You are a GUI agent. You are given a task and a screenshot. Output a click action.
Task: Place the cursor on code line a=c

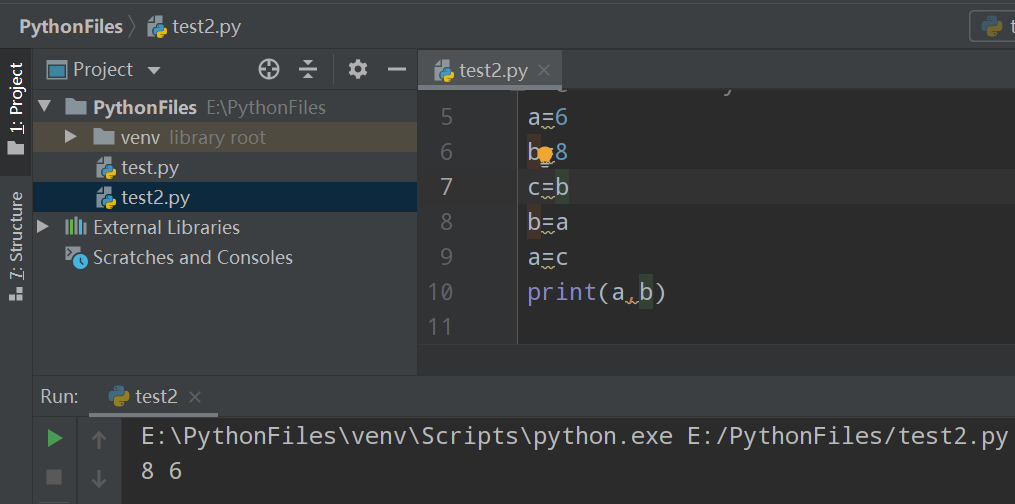(548, 257)
